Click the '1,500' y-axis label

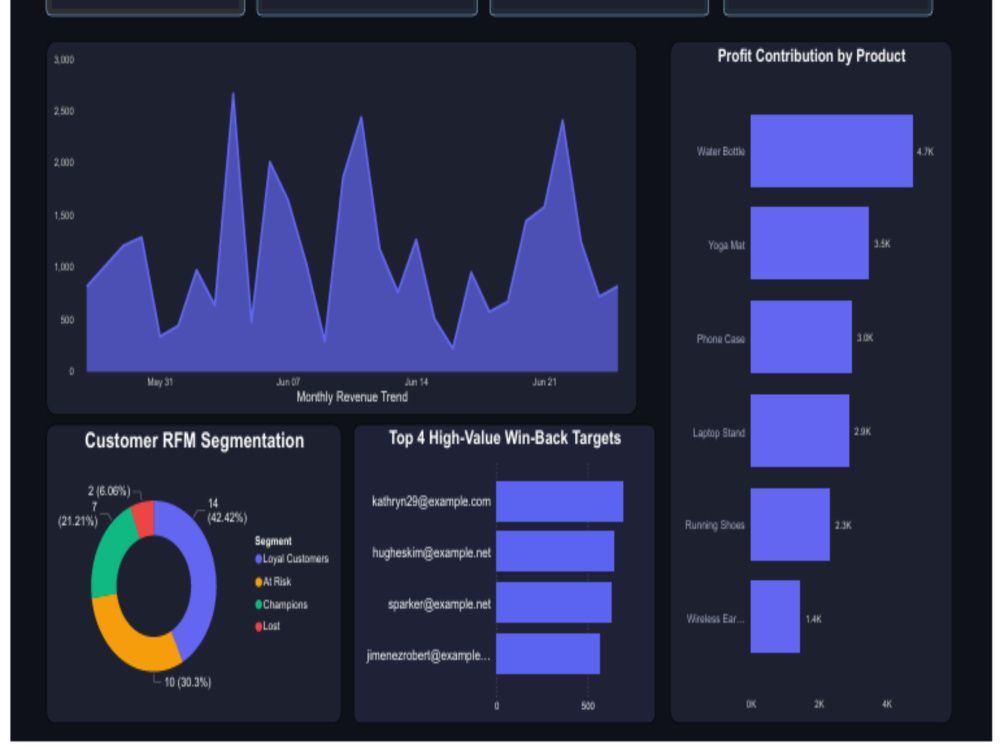coord(64,216)
